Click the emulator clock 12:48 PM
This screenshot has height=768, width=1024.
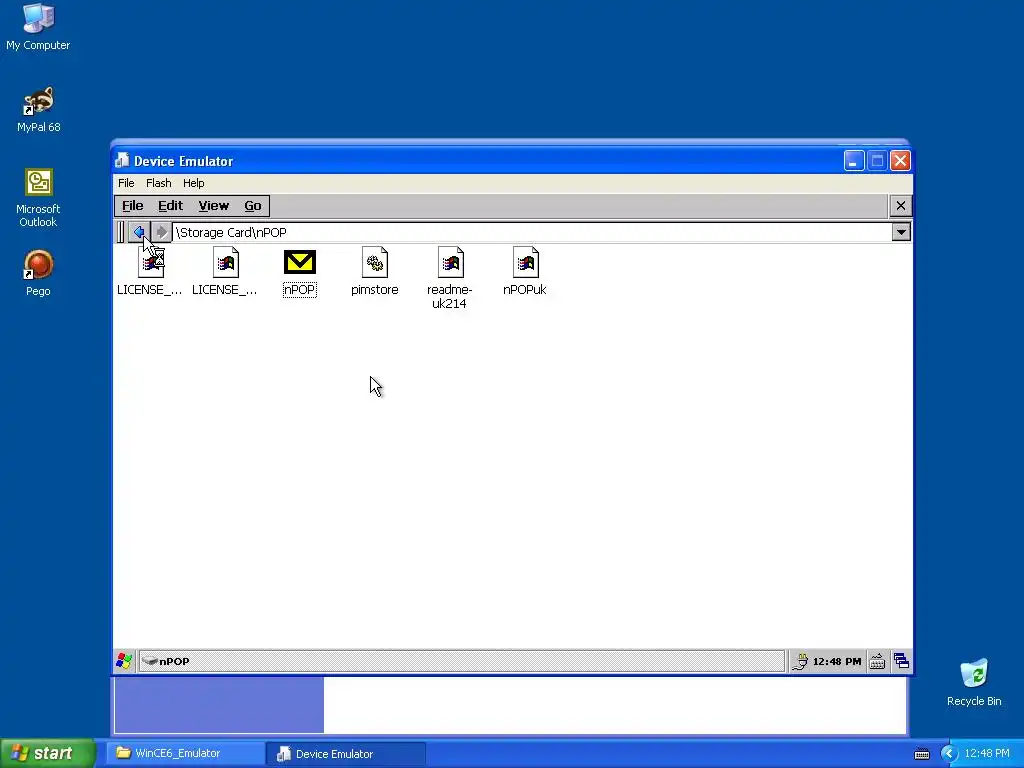coord(837,662)
